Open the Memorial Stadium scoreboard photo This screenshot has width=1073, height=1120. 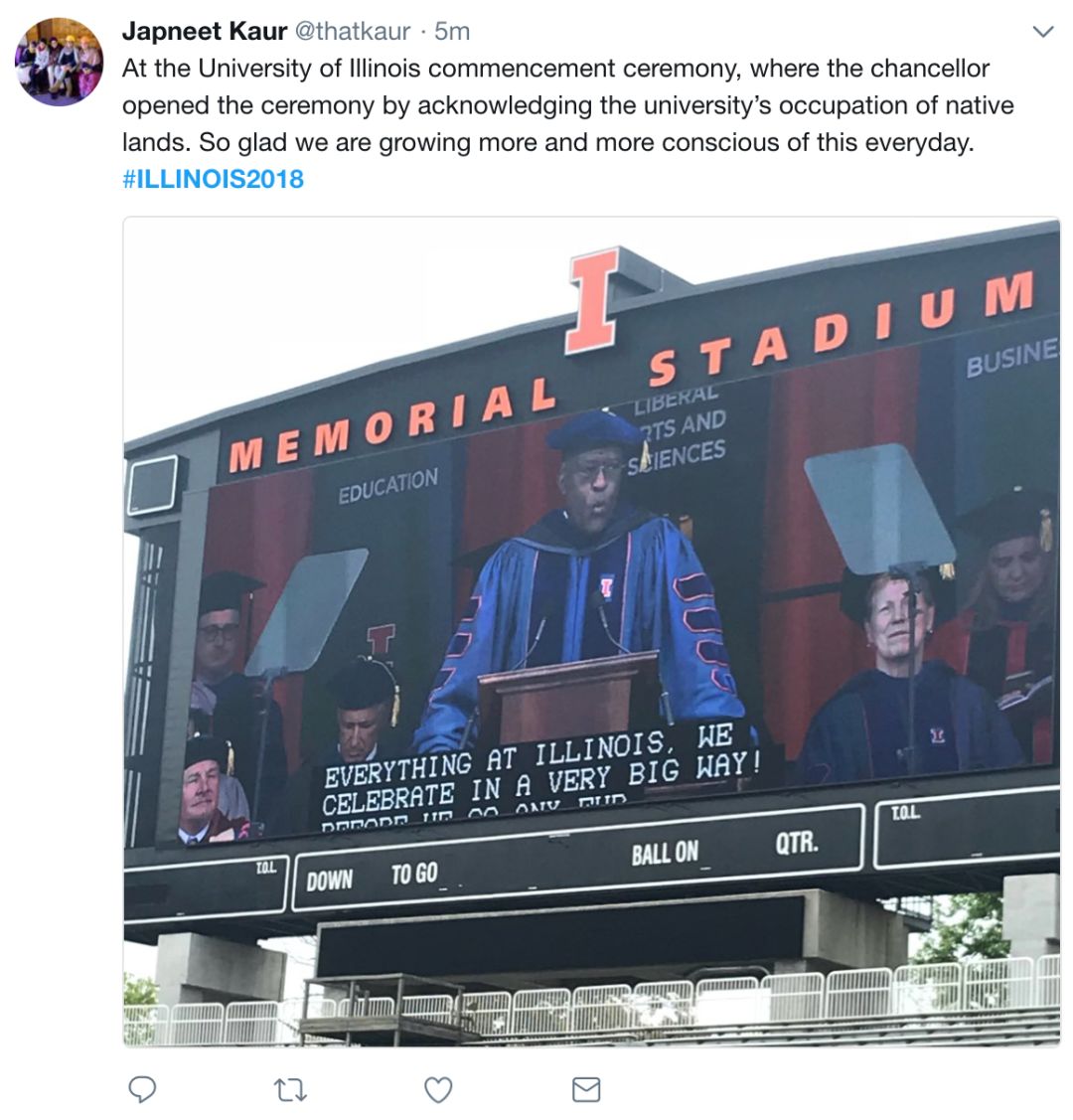point(591,631)
